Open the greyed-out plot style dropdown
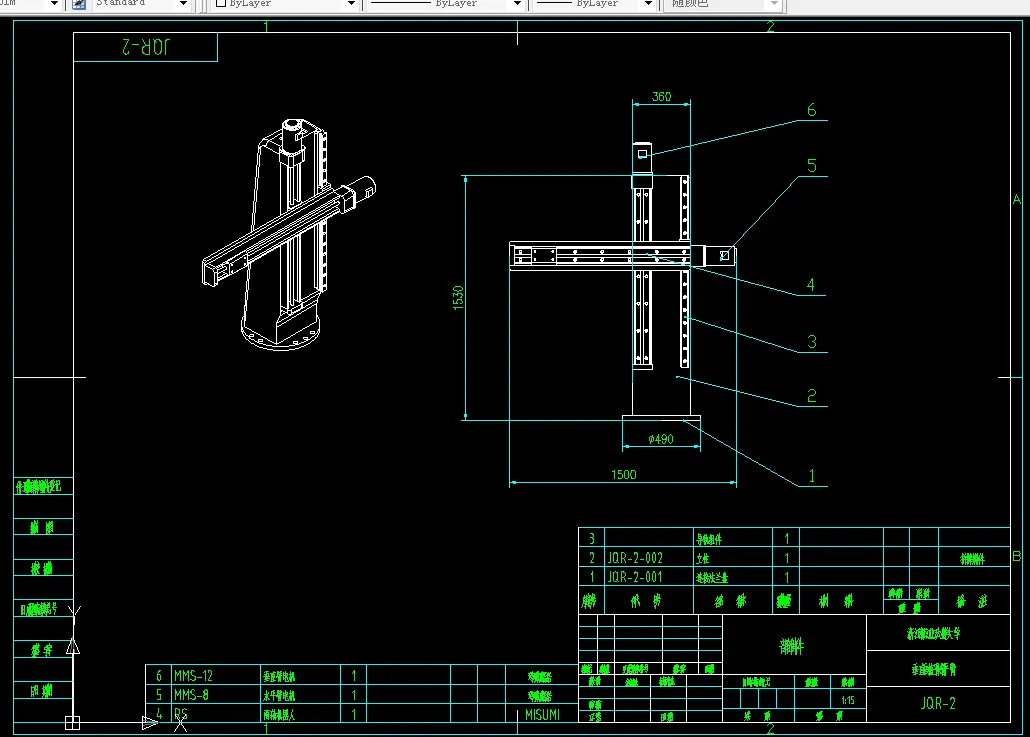The height and width of the screenshot is (737, 1030). [x=774, y=4]
